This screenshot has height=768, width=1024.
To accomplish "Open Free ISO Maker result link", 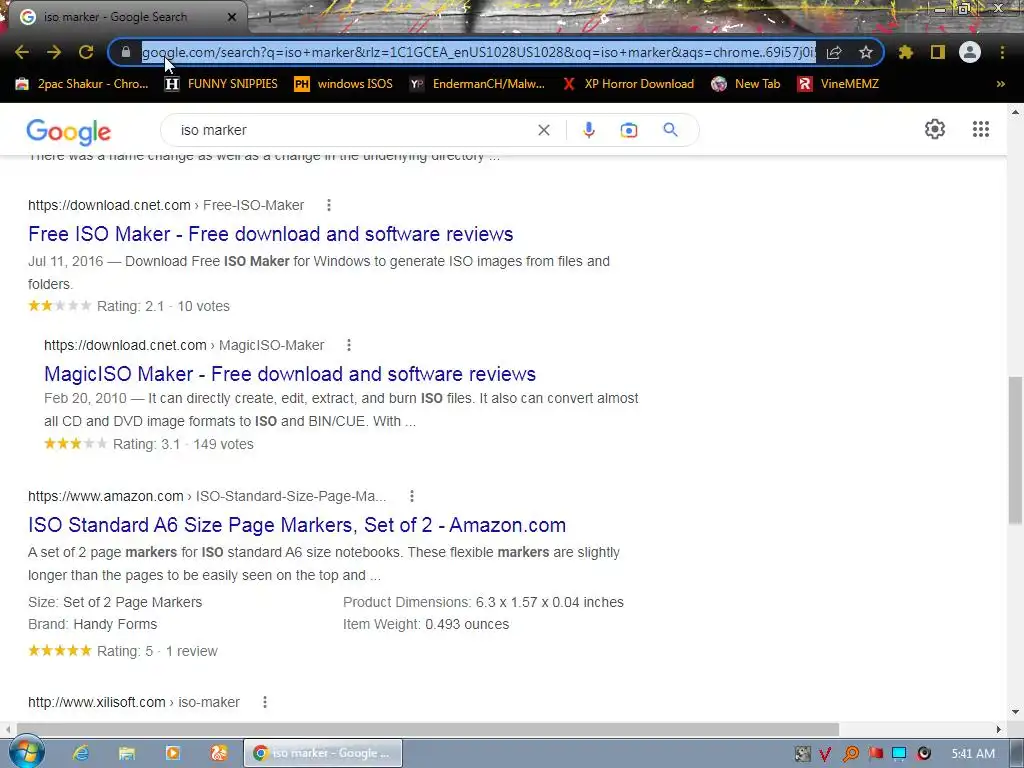I will coord(270,234).
